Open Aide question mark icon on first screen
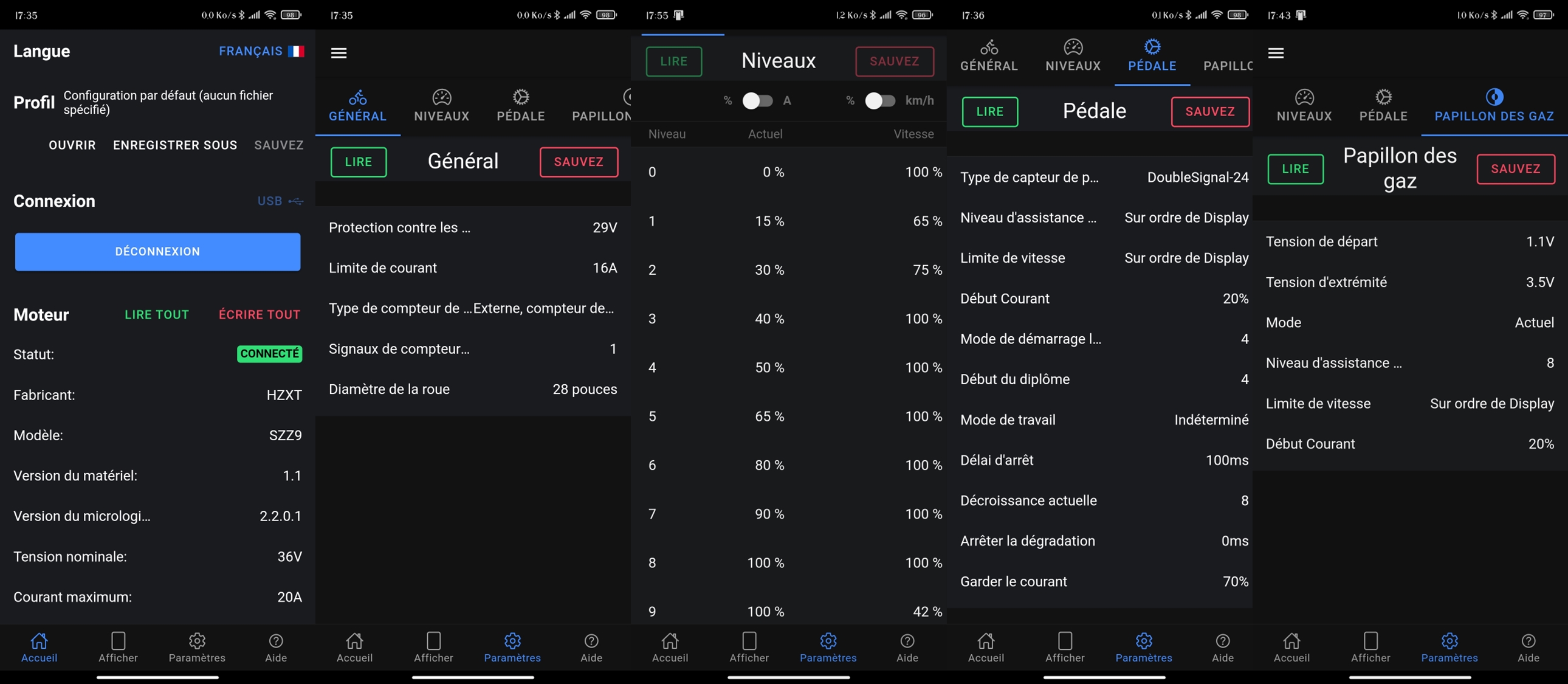 pos(276,641)
